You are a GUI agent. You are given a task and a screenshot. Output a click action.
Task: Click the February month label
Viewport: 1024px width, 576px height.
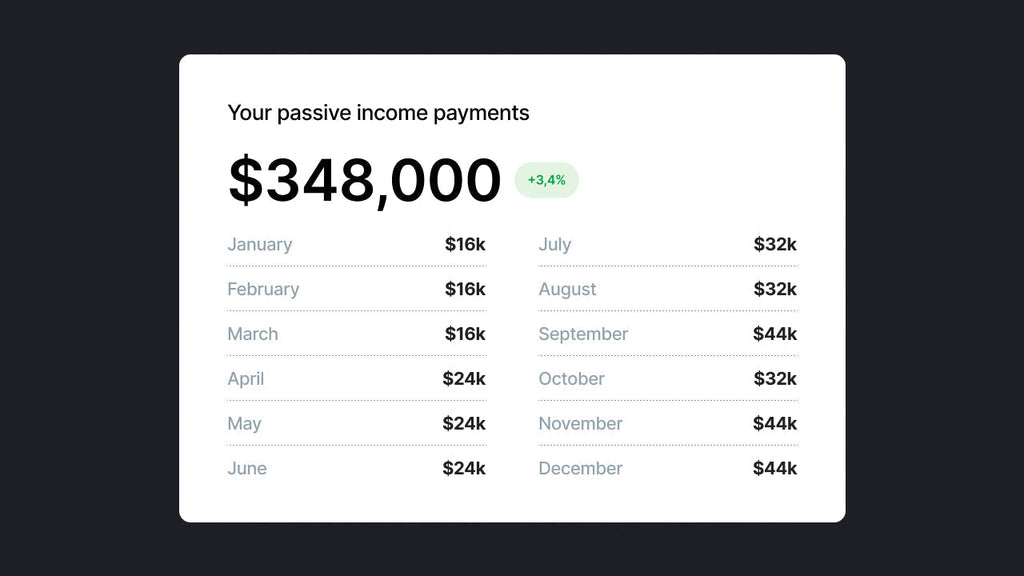pyautogui.click(x=263, y=289)
